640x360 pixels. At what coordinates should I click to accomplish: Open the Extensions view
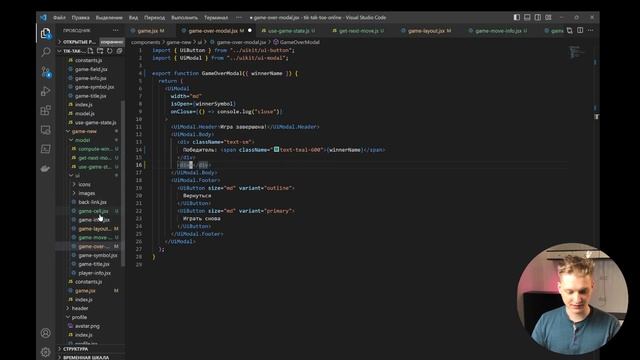point(46,110)
